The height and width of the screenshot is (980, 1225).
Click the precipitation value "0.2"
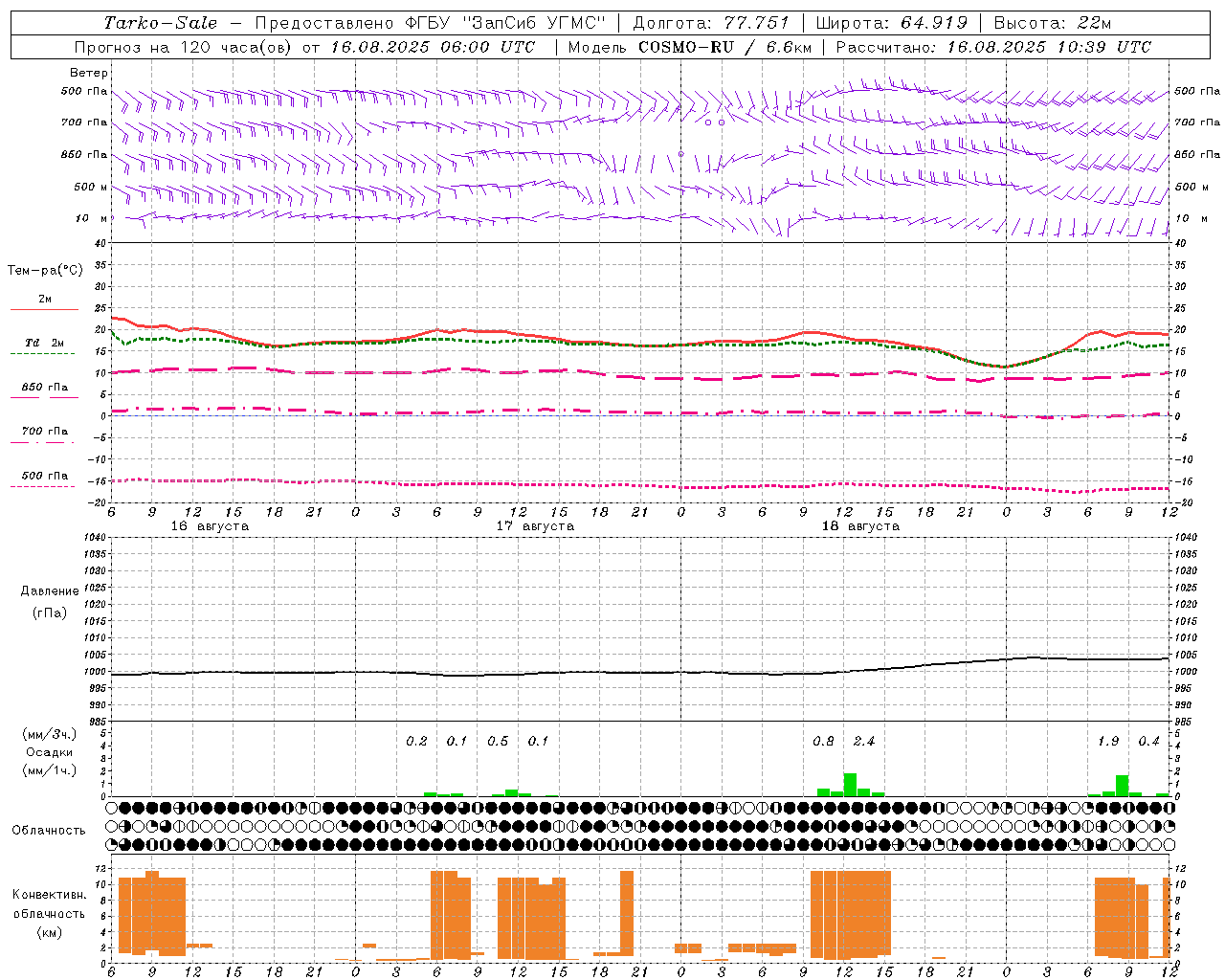416,741
